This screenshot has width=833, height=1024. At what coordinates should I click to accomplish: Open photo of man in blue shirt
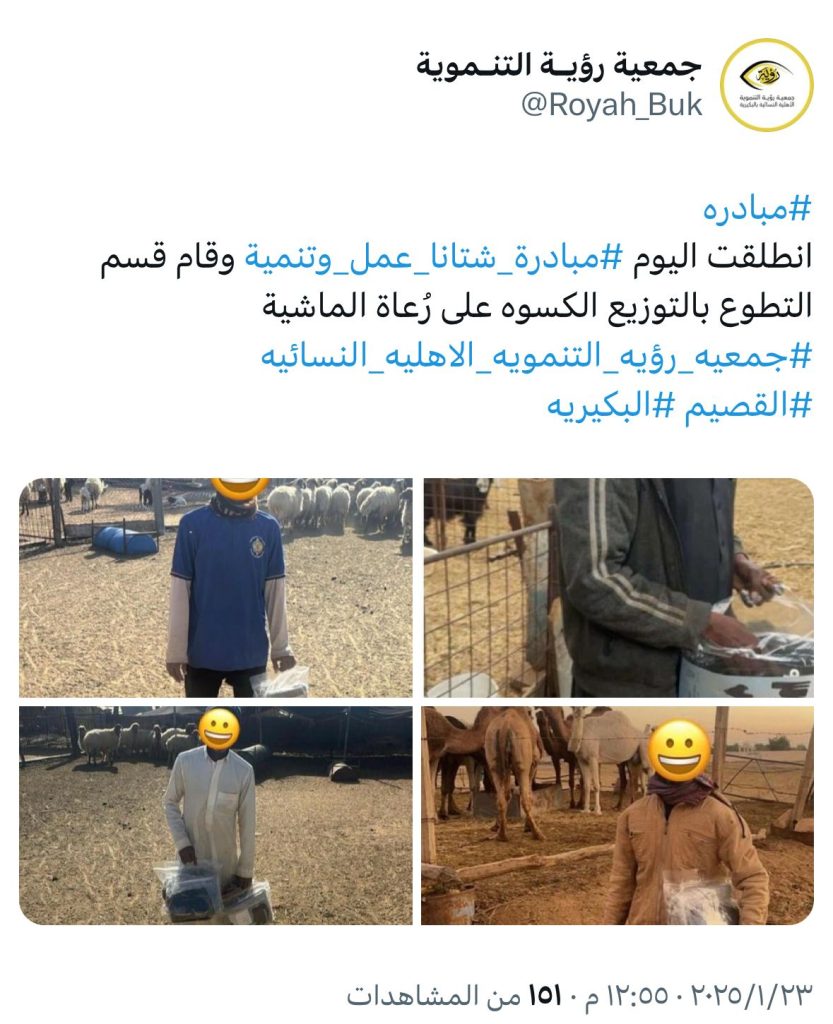click(215, 588)
